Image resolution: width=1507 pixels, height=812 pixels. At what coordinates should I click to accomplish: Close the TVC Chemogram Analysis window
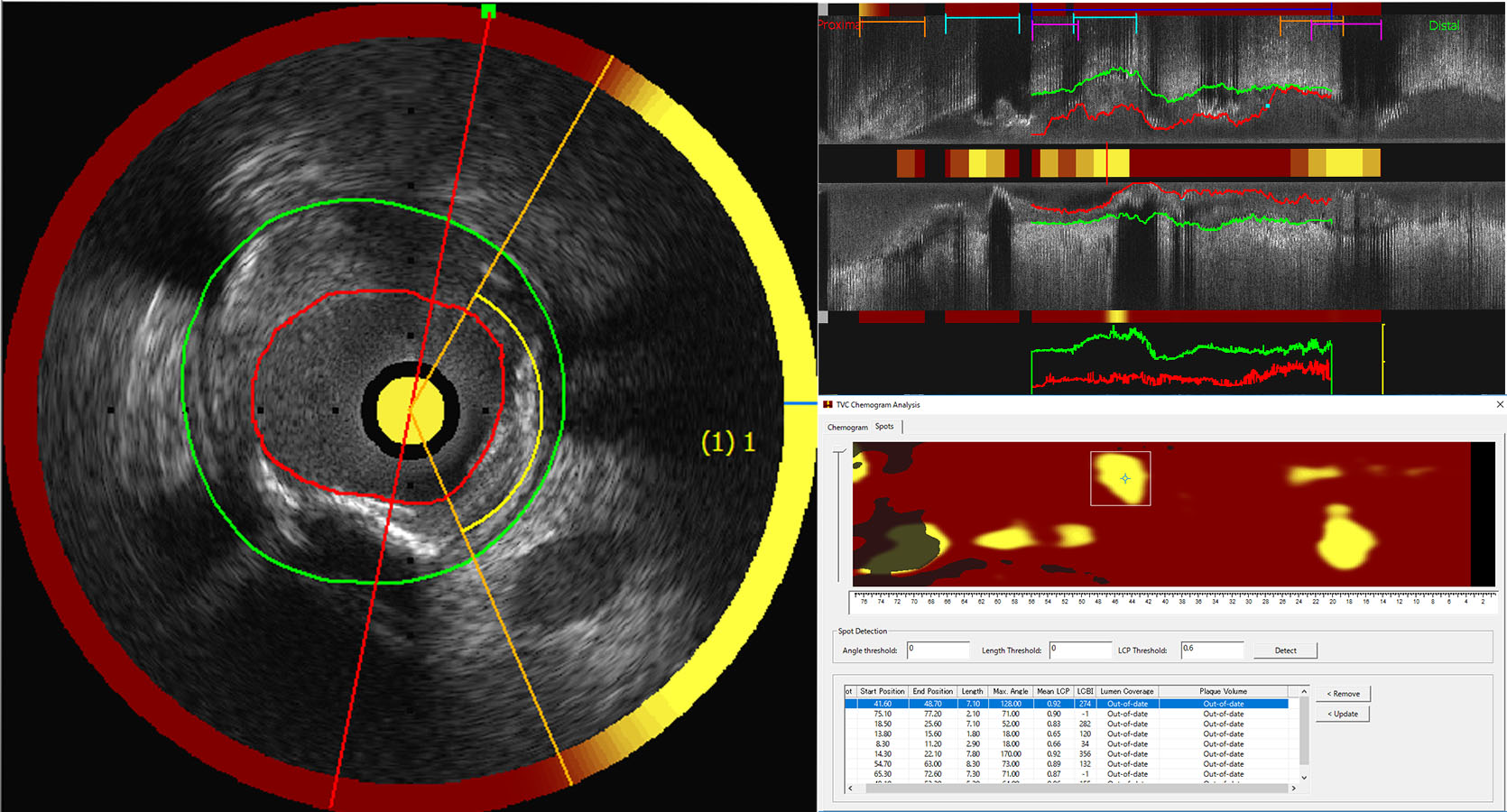[x=1500, y=404]
